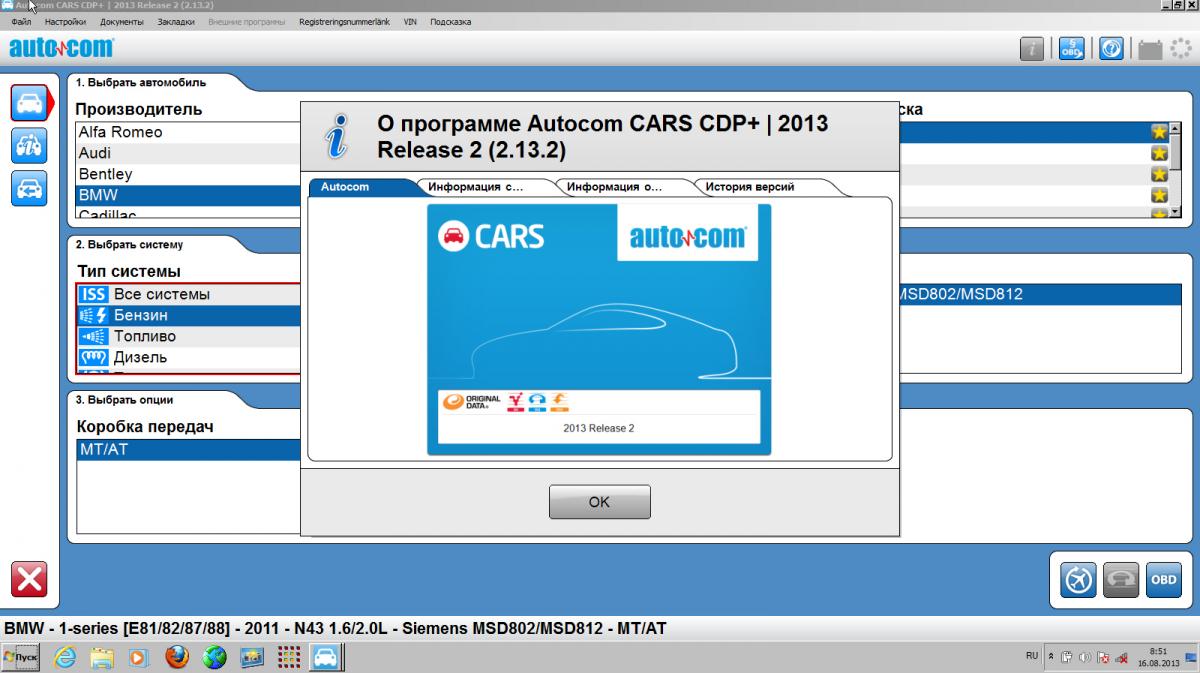
Task: Select 'Бензин' system type
Action: click(189, 315)
